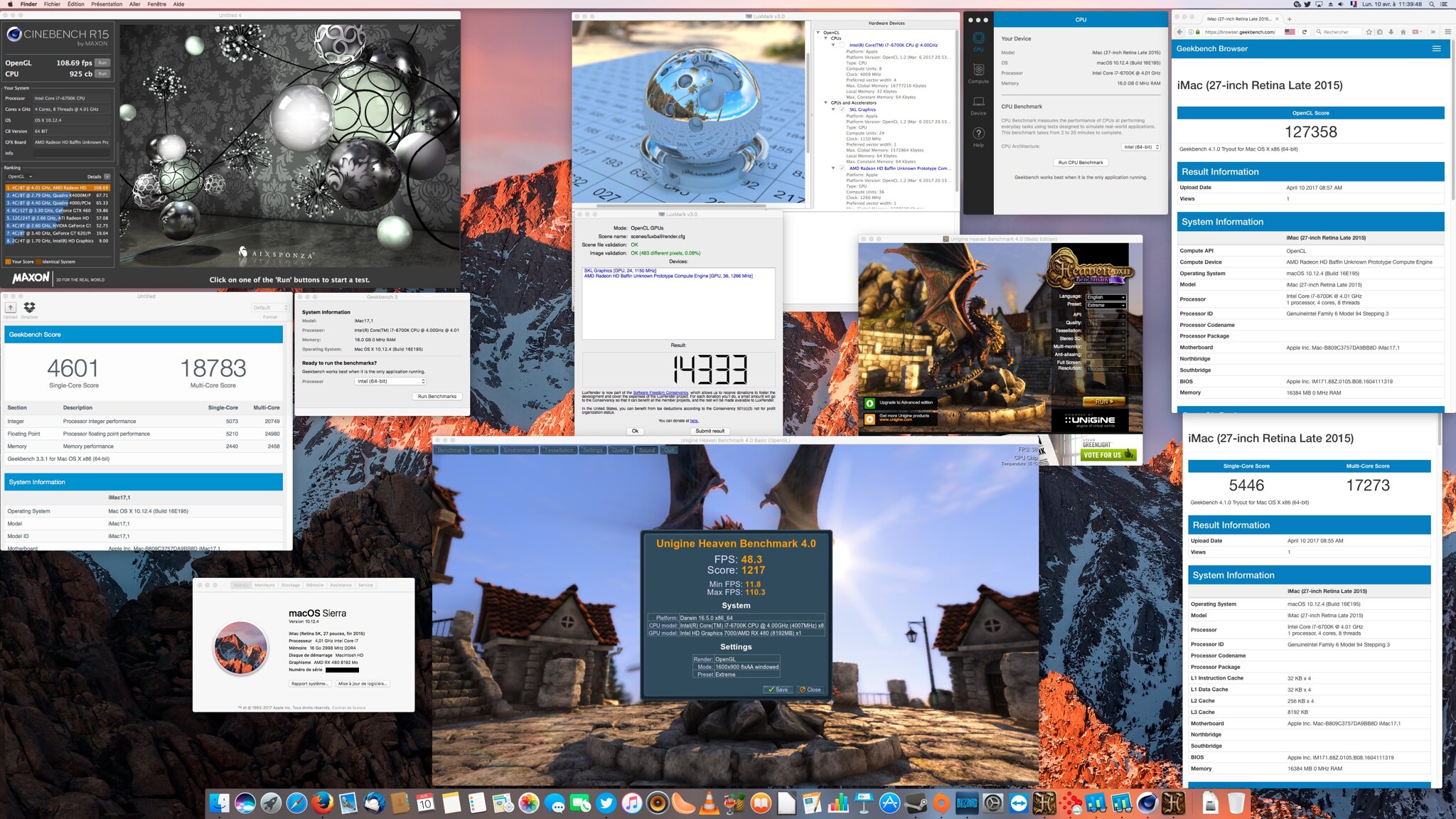
Task: Click Submit result in LuxMark
Action: [710, 431]
